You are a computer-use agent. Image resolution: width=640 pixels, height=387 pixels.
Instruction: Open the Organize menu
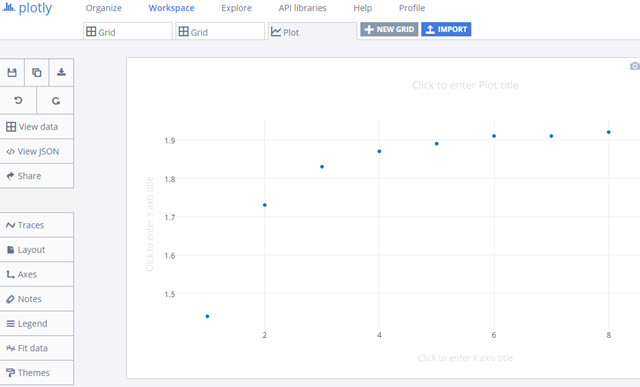coord(104,8)
